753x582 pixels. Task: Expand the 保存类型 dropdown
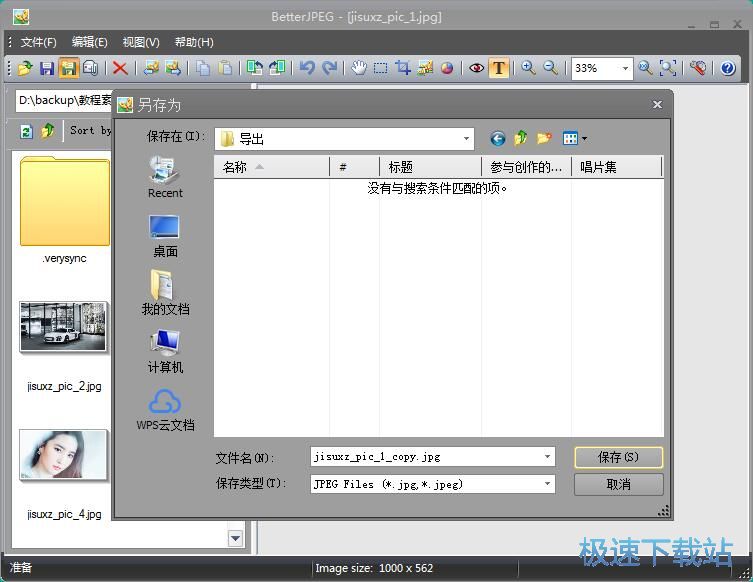[547, 484]
